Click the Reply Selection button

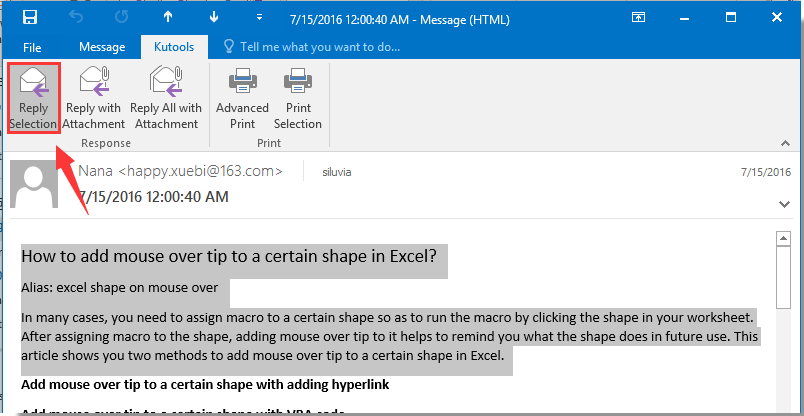[33, 98]
